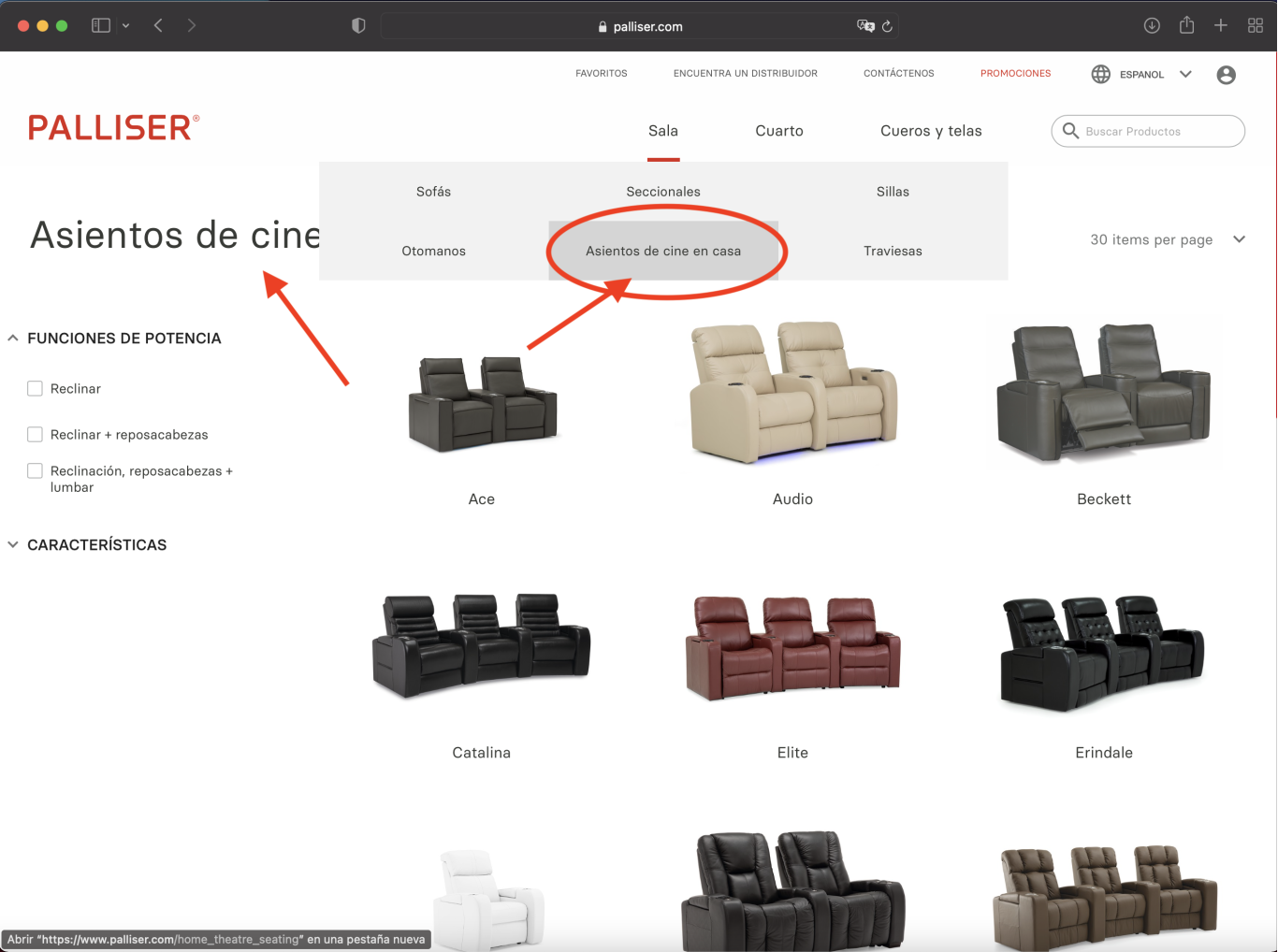Open the 30 items per page dropdown
This screenshot has width=1278, height=952.
(x=1168, y=239)
